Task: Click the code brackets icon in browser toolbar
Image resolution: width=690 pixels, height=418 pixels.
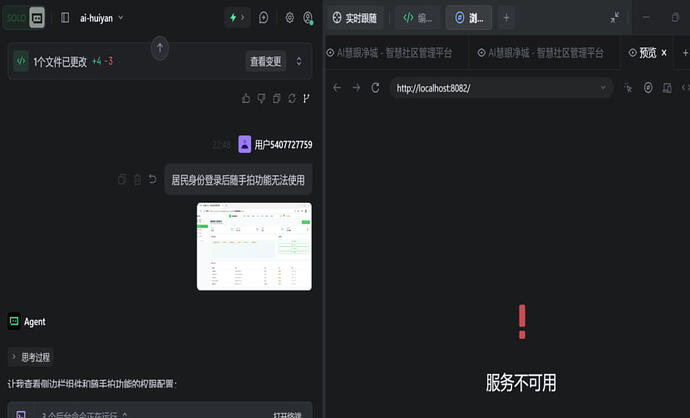Action: point(686,88)
